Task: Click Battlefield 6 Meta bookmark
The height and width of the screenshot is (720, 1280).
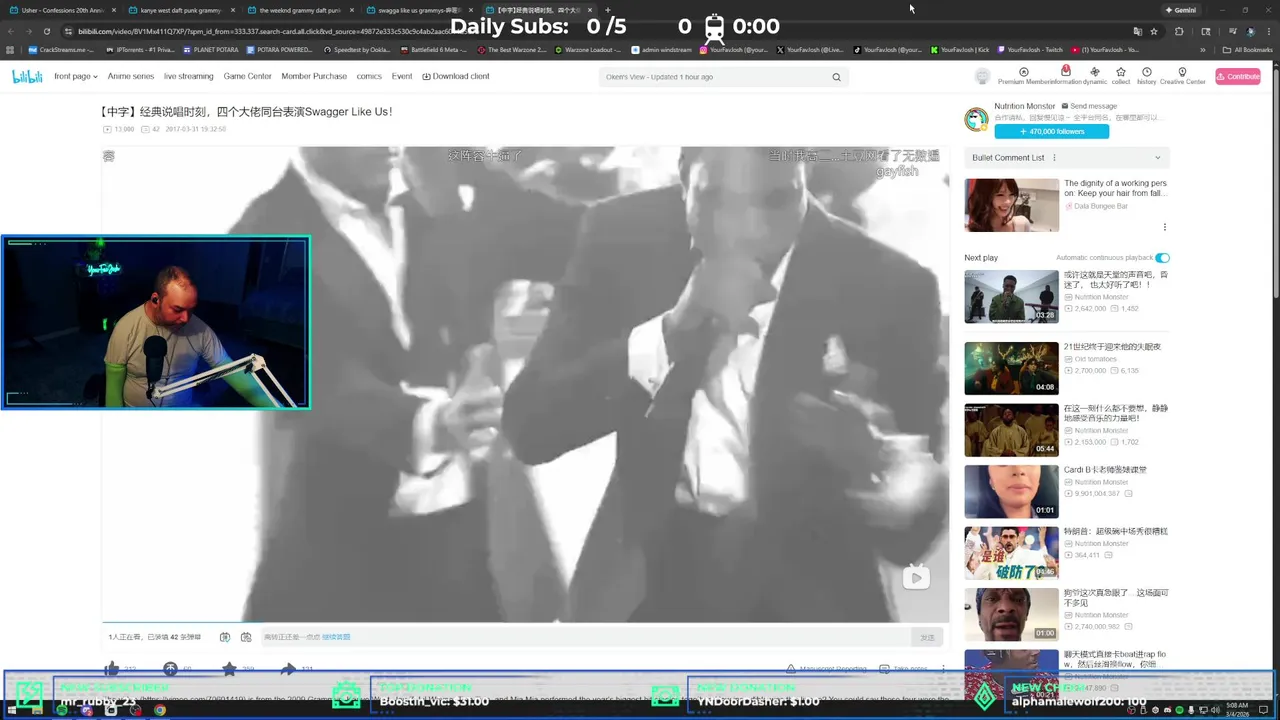Action: [x=434, y=49]
